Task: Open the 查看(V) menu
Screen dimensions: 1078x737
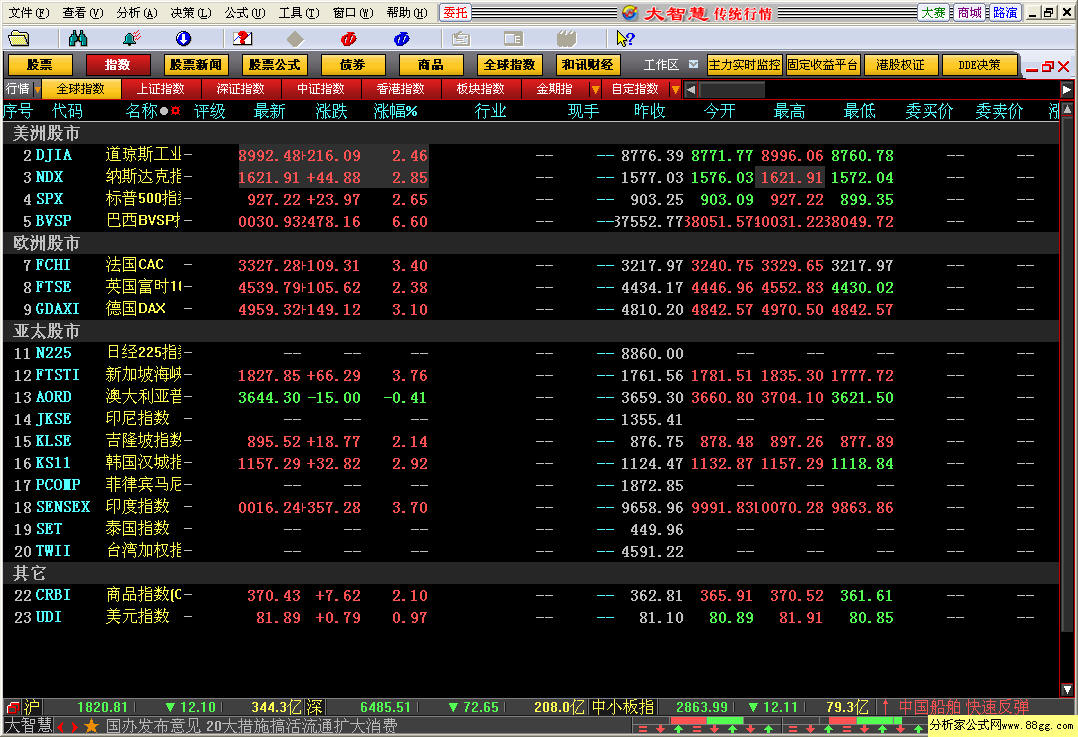Action: 82,12
